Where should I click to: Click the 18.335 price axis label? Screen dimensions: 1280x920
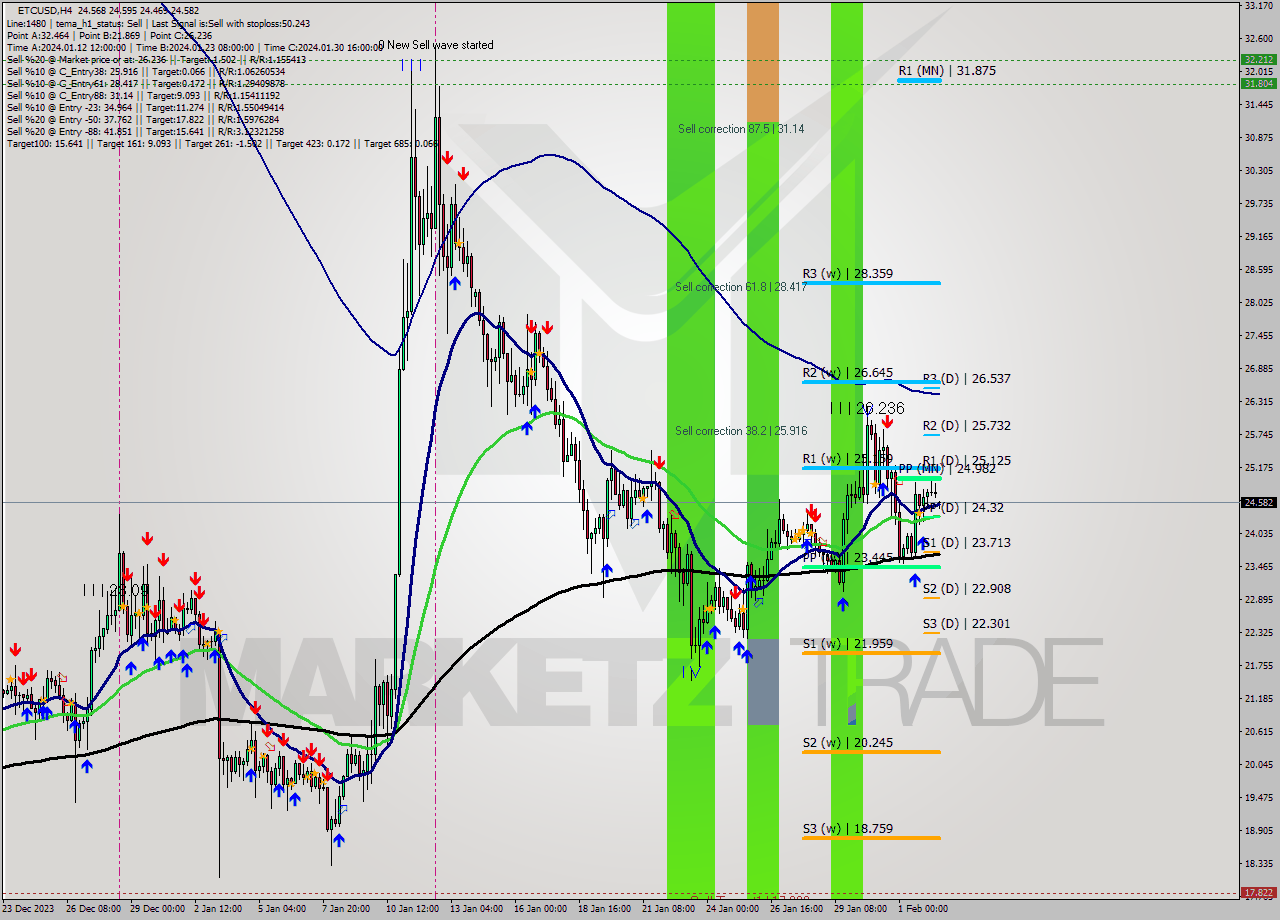tap(1258, 864)
